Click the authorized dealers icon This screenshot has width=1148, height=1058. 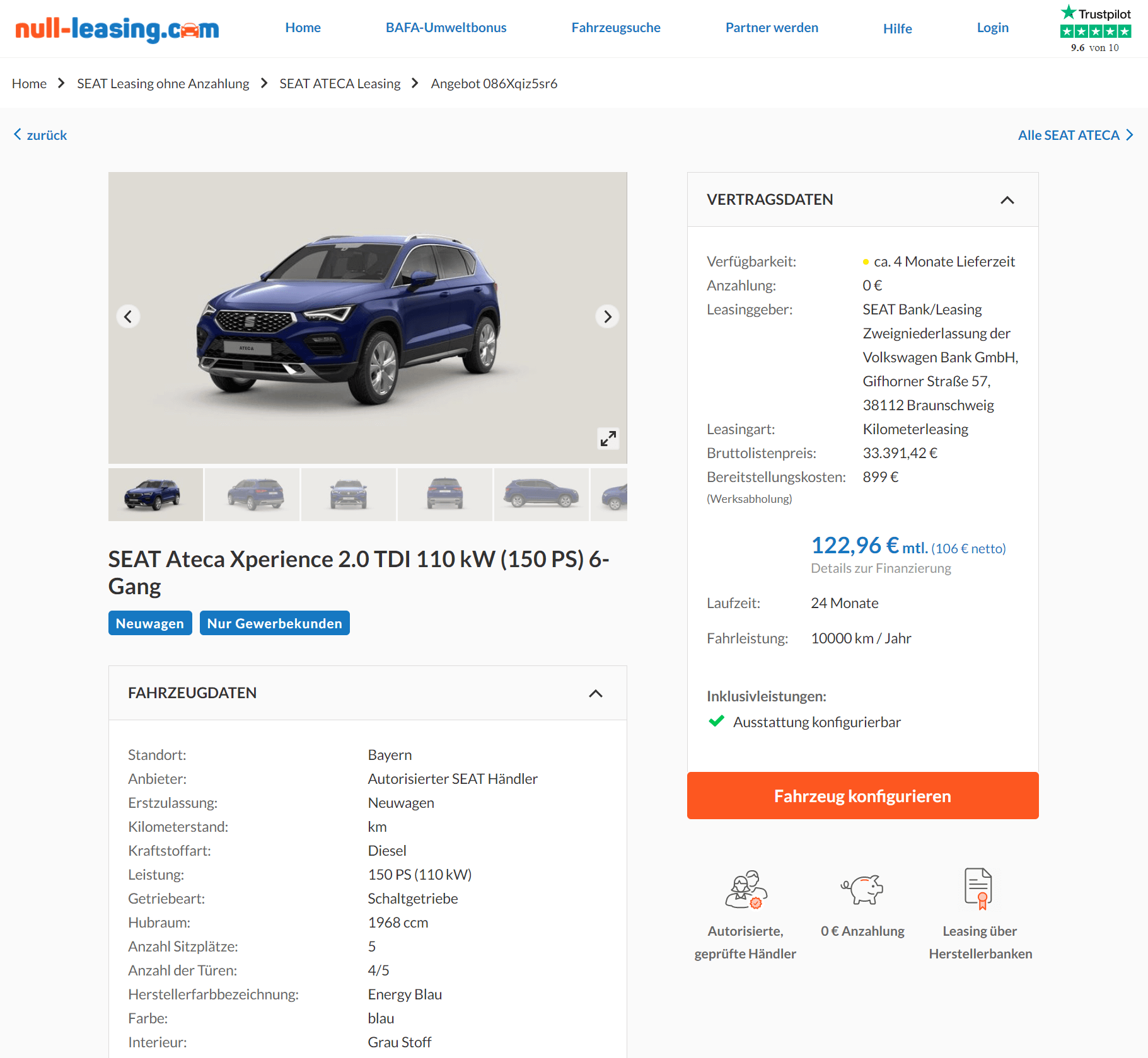[x=746, y=889]
